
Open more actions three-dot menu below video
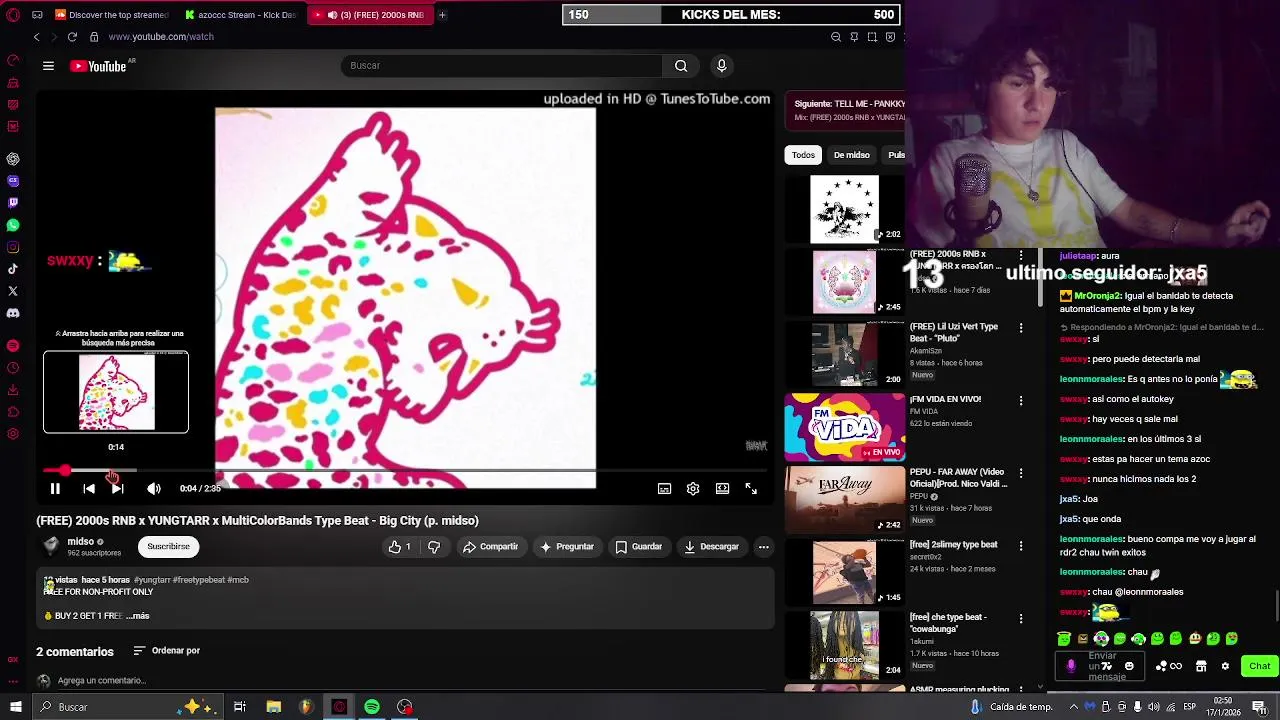pyautogui.click(x=763, y=547)
